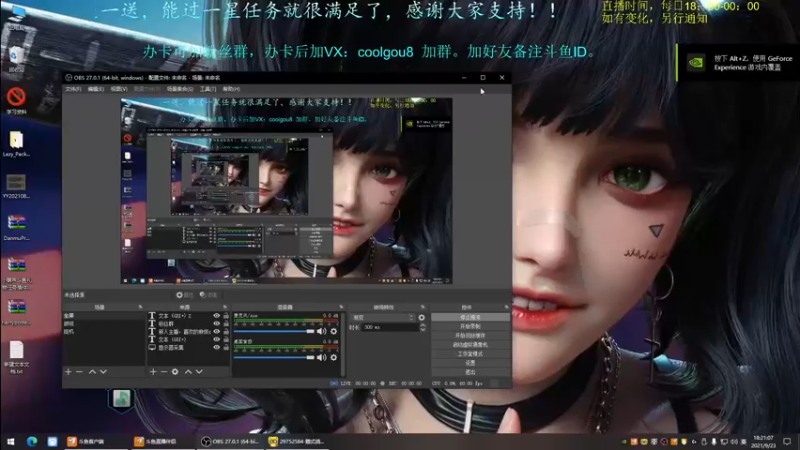The image size is (800, 450).
Task: Mute the microphone/Aux audio speaker icon
Action: [321, 332]
